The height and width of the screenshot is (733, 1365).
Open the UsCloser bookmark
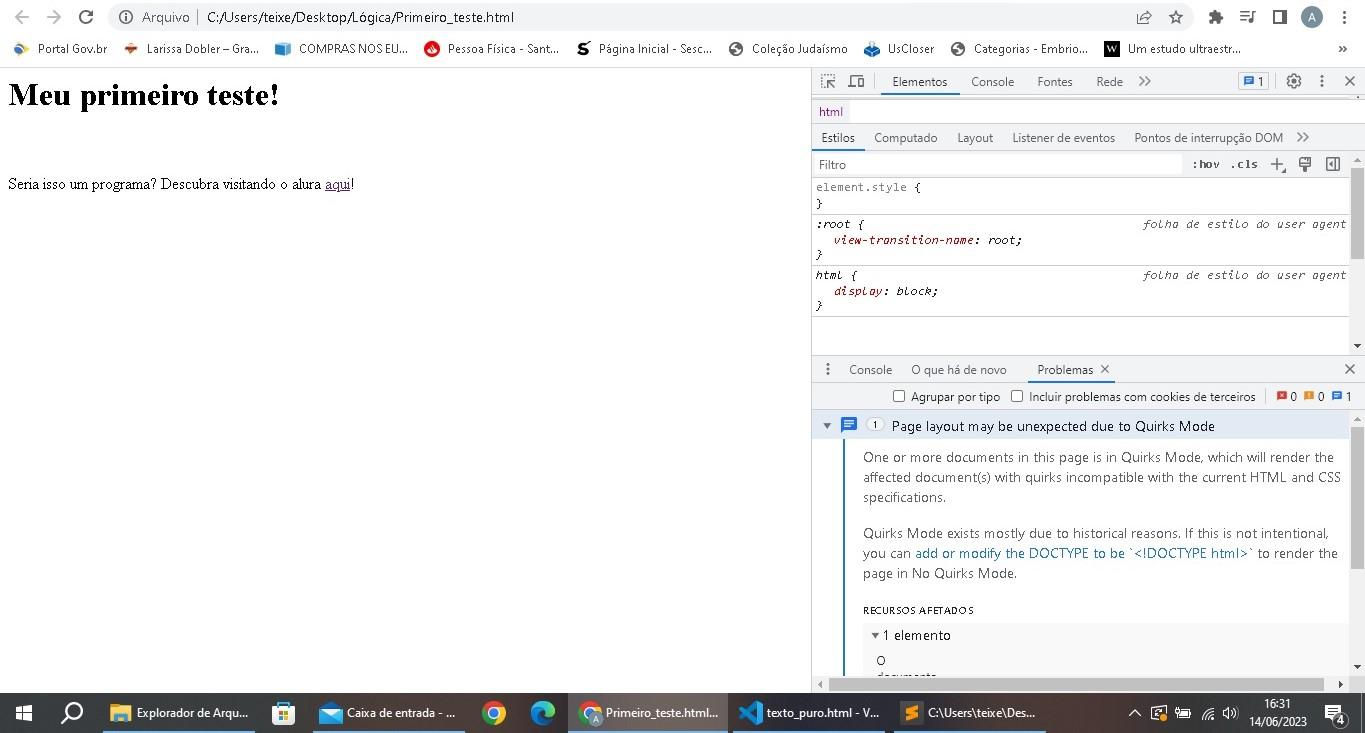(898, 48)
